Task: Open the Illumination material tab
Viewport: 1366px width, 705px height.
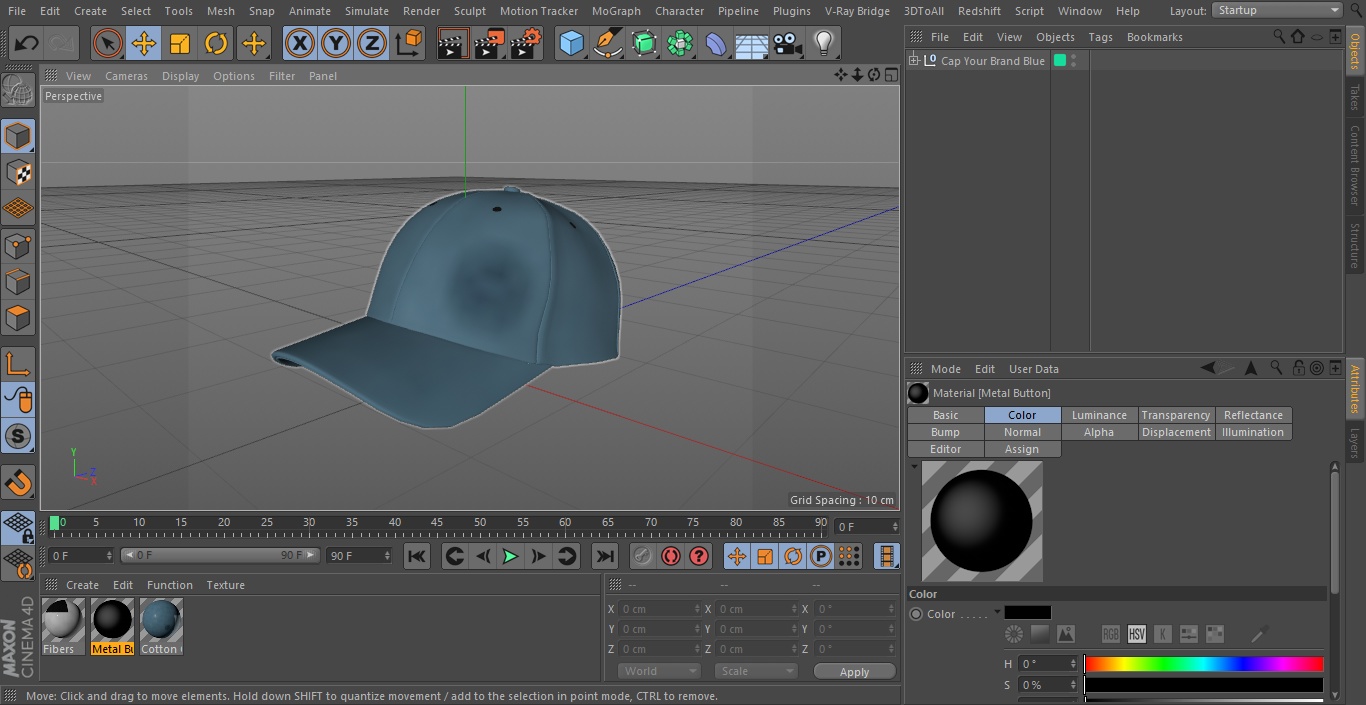Action: tap(1252, 432)
